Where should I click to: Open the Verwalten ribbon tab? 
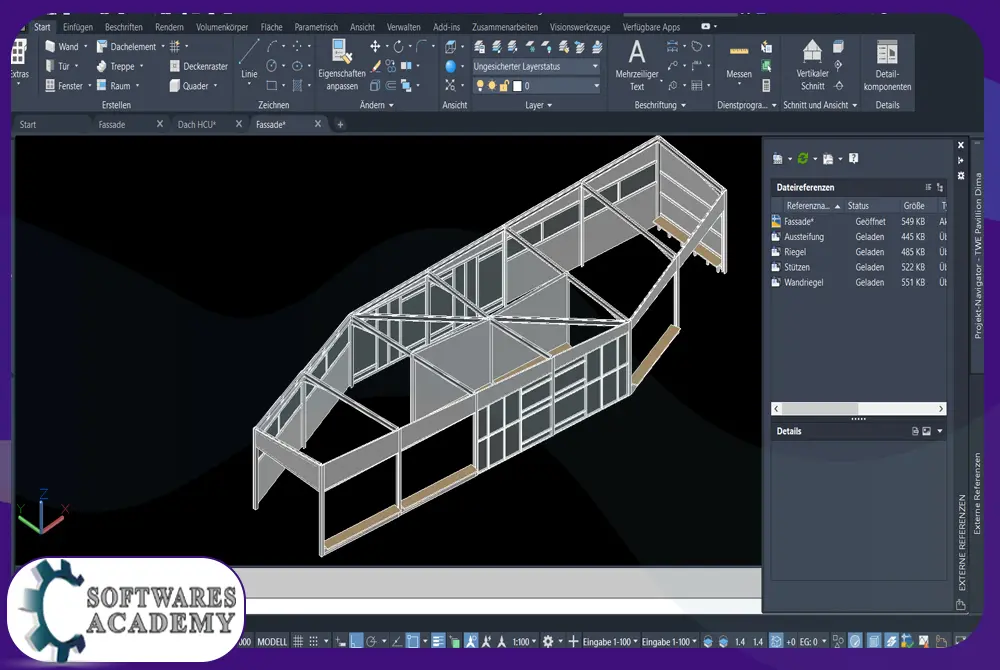pyautogui.click(x=404, y=27)
